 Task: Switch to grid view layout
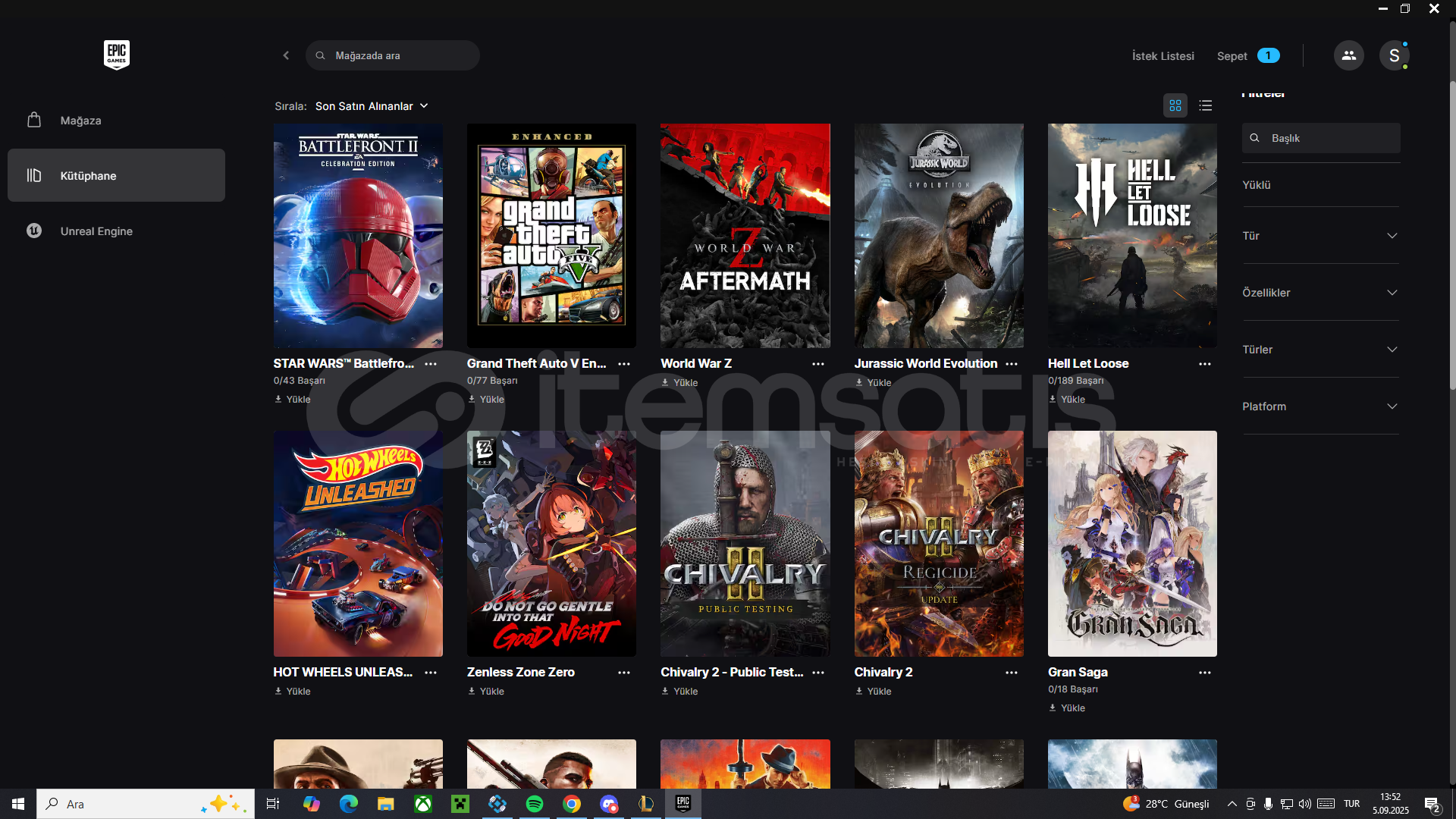point(1175,105)
